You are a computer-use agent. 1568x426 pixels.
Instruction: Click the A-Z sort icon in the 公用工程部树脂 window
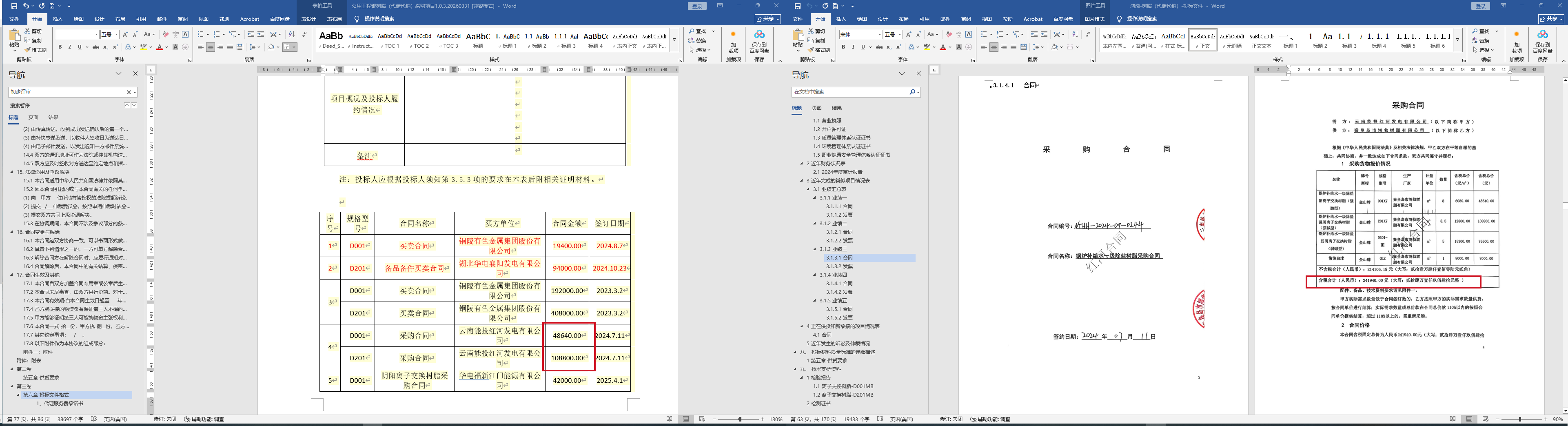(292, 35)
